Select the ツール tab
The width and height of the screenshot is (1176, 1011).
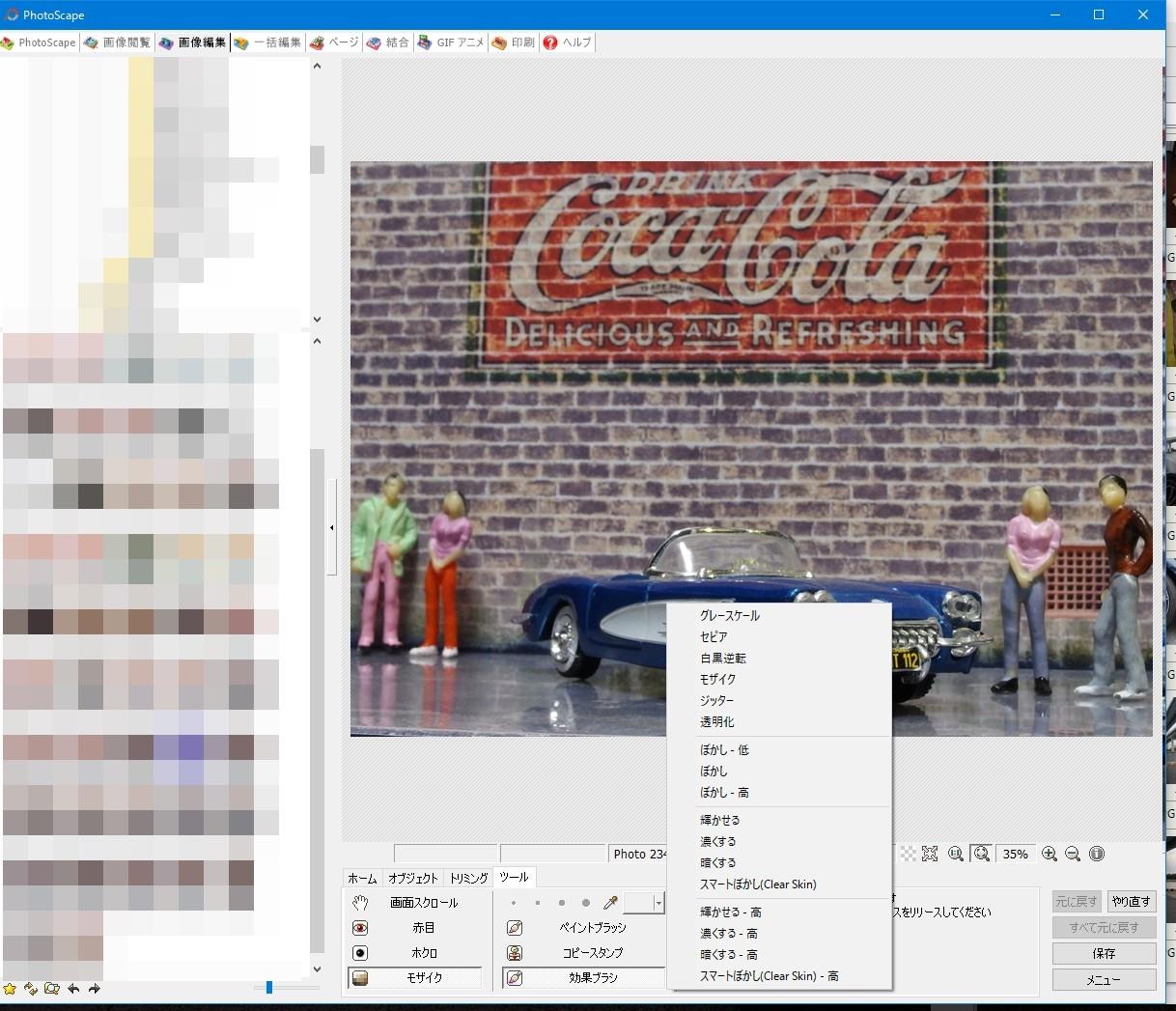point(514,878)
